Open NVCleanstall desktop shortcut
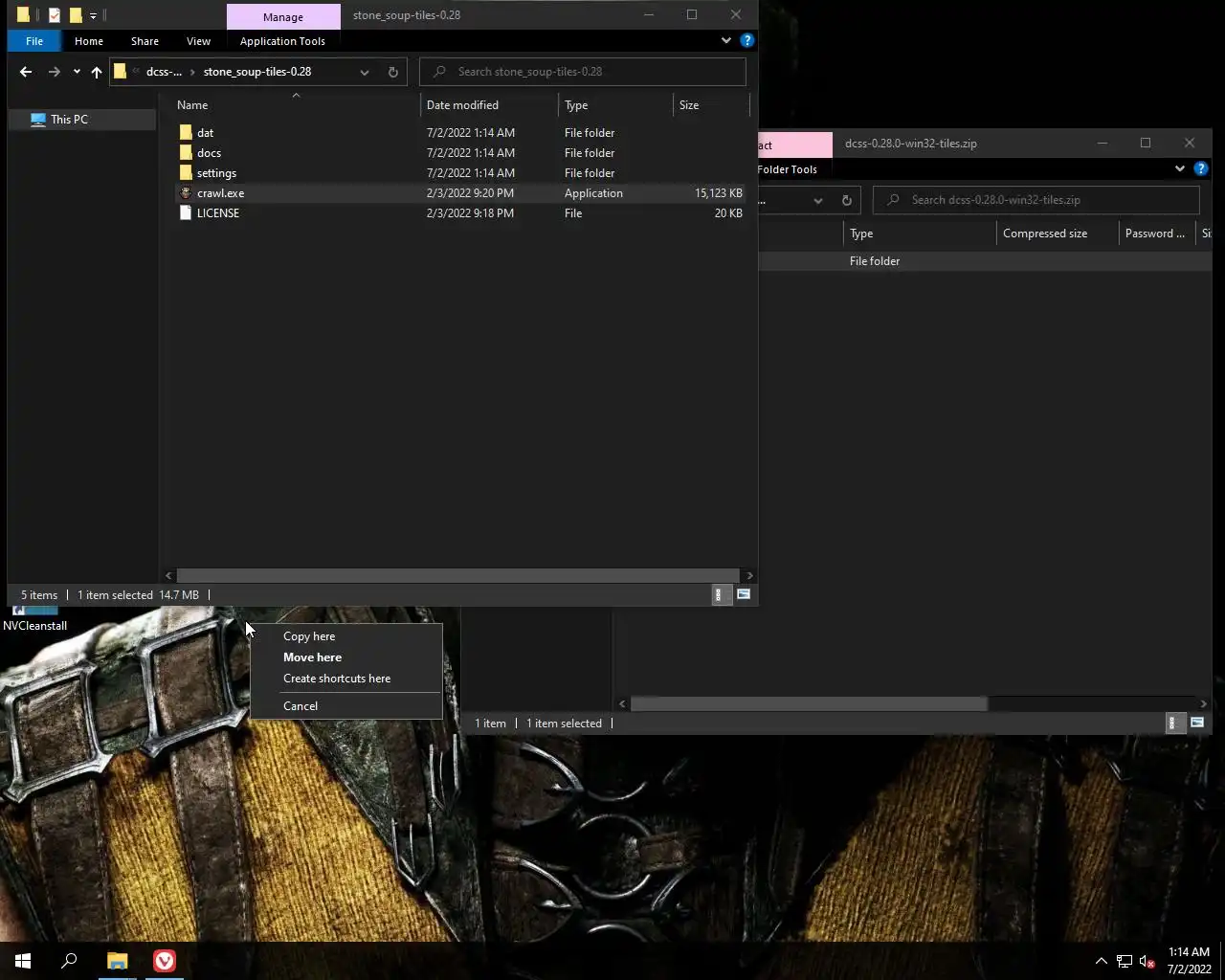 click(34, 618)
